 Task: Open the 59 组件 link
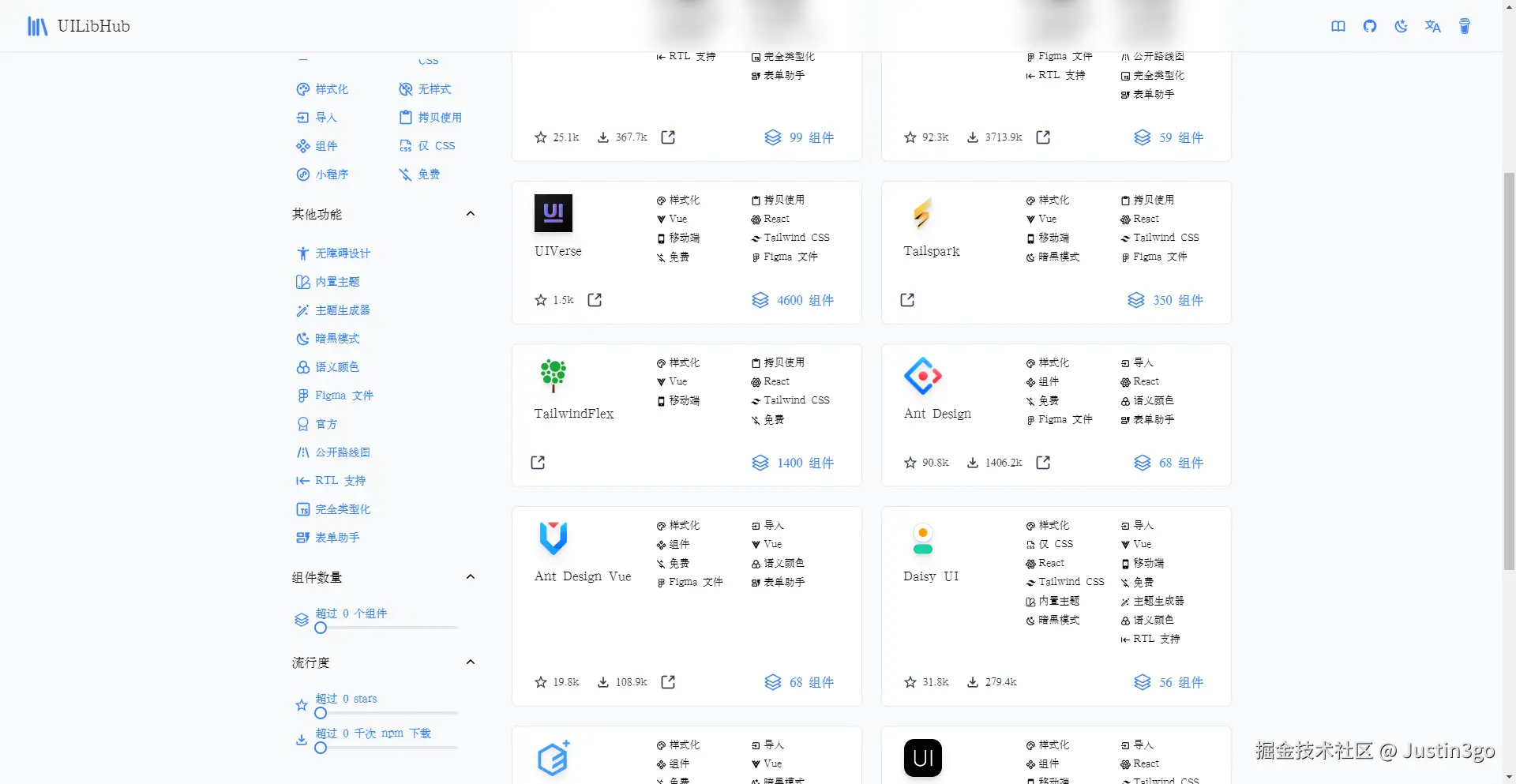(x=1169, y=137)
